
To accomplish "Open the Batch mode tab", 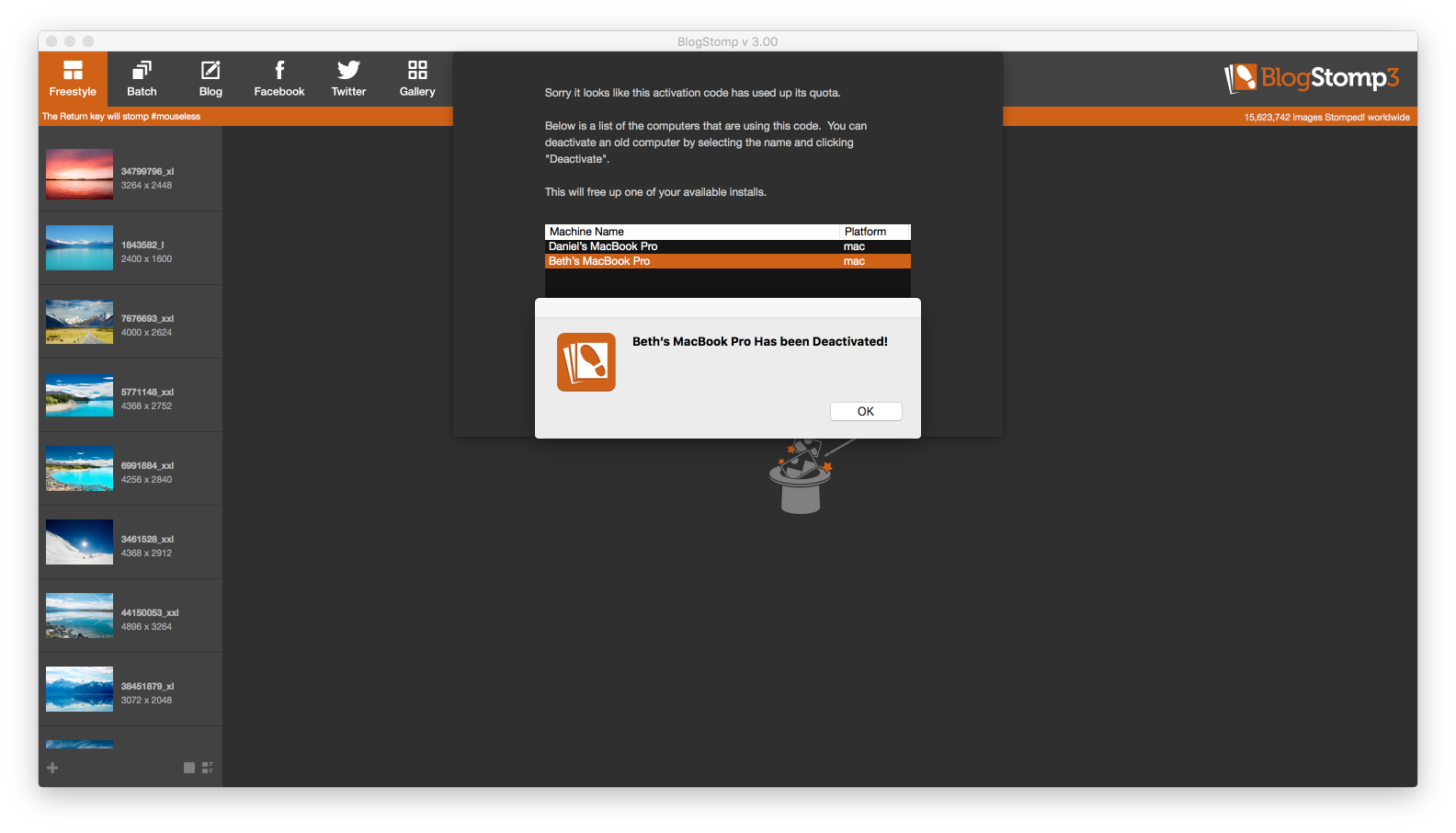I will [x=142, y=79].
